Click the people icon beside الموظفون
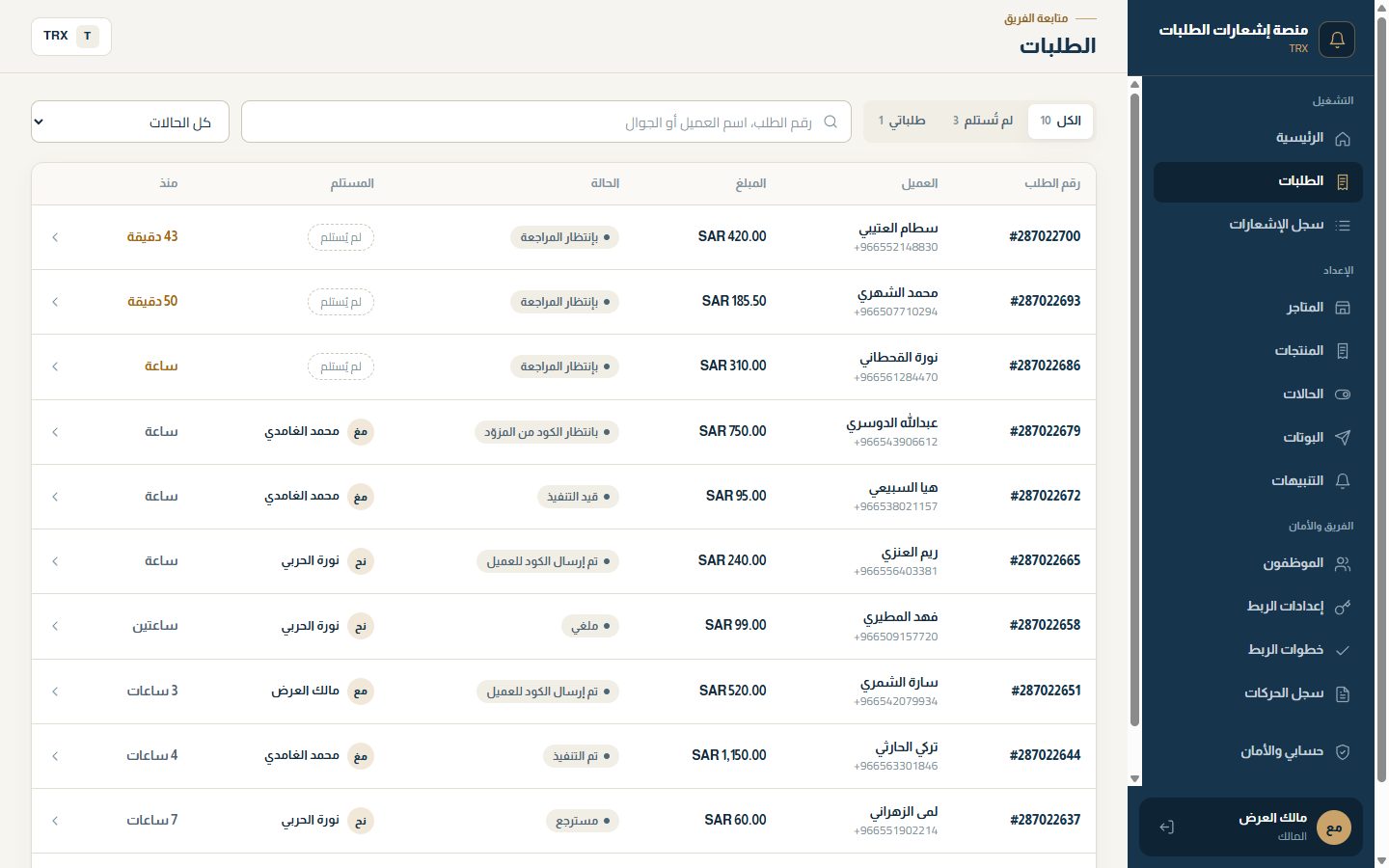Viewport: 1389px width, 868px height. (1342, 564)
